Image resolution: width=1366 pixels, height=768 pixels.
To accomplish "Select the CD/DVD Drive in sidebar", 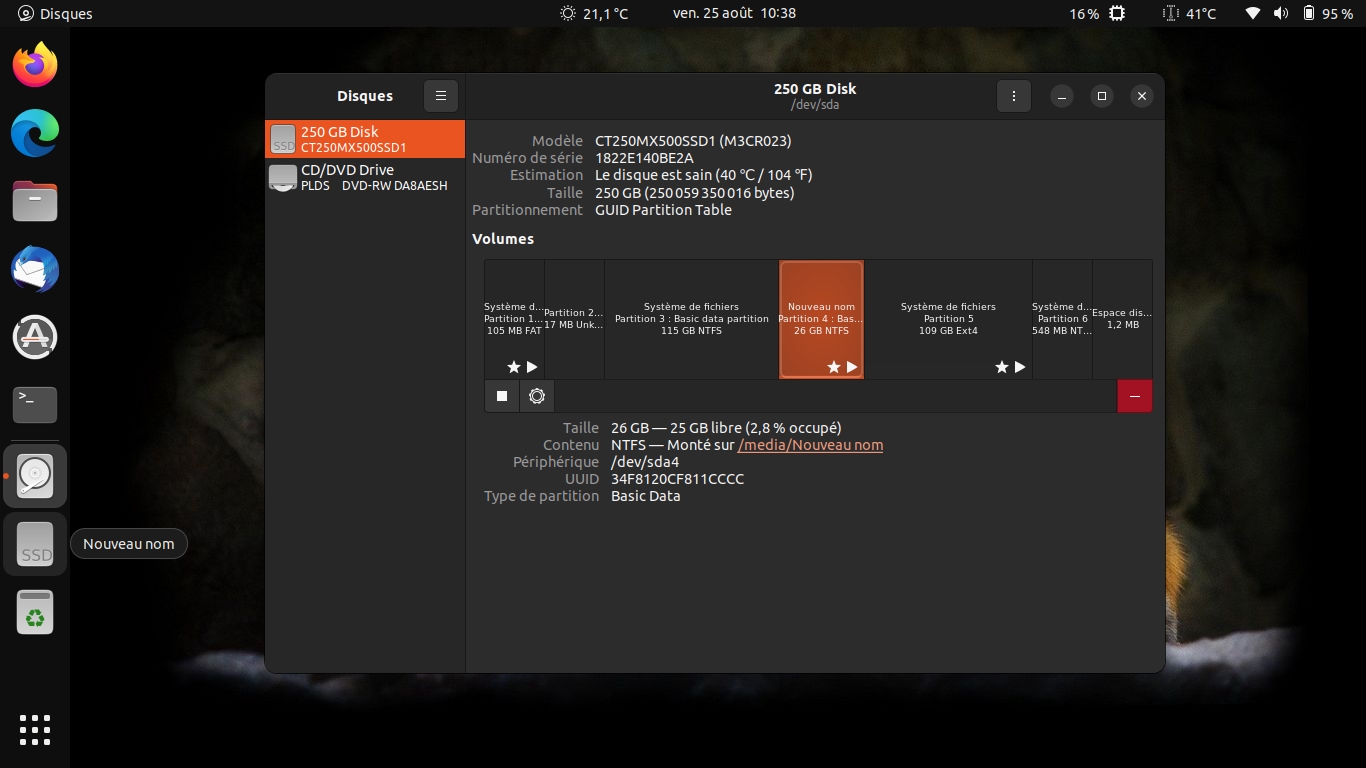I will coord(365,177).
